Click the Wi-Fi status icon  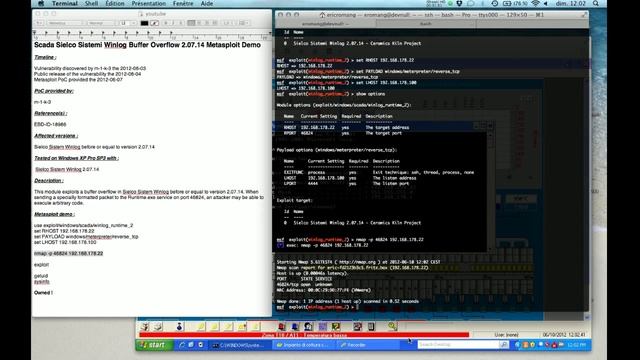[535, 3]
